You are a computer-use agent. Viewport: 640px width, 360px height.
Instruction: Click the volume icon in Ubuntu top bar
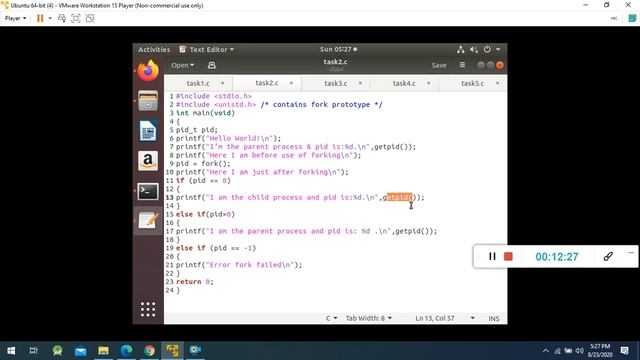click(x=473, y=49)
